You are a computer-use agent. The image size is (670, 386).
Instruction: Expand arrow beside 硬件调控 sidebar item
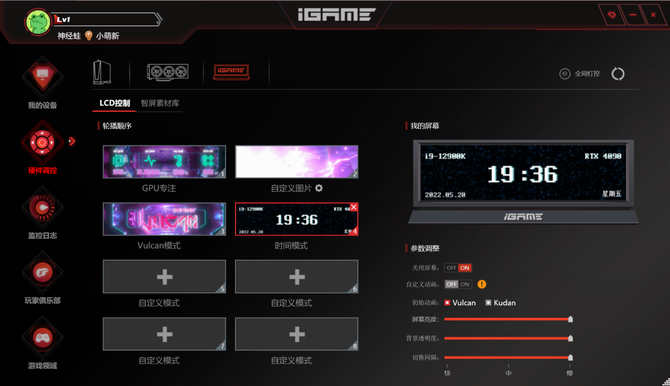(72, 141)
